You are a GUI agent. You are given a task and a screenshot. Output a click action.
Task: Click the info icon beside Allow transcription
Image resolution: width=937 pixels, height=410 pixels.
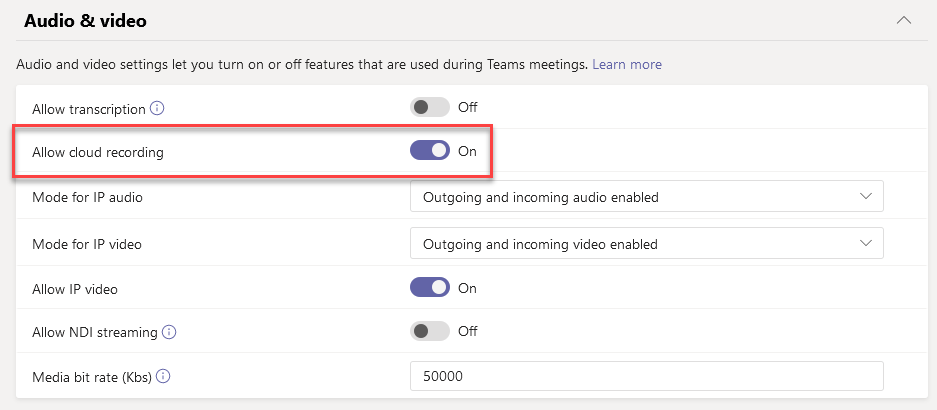(157, 108)
